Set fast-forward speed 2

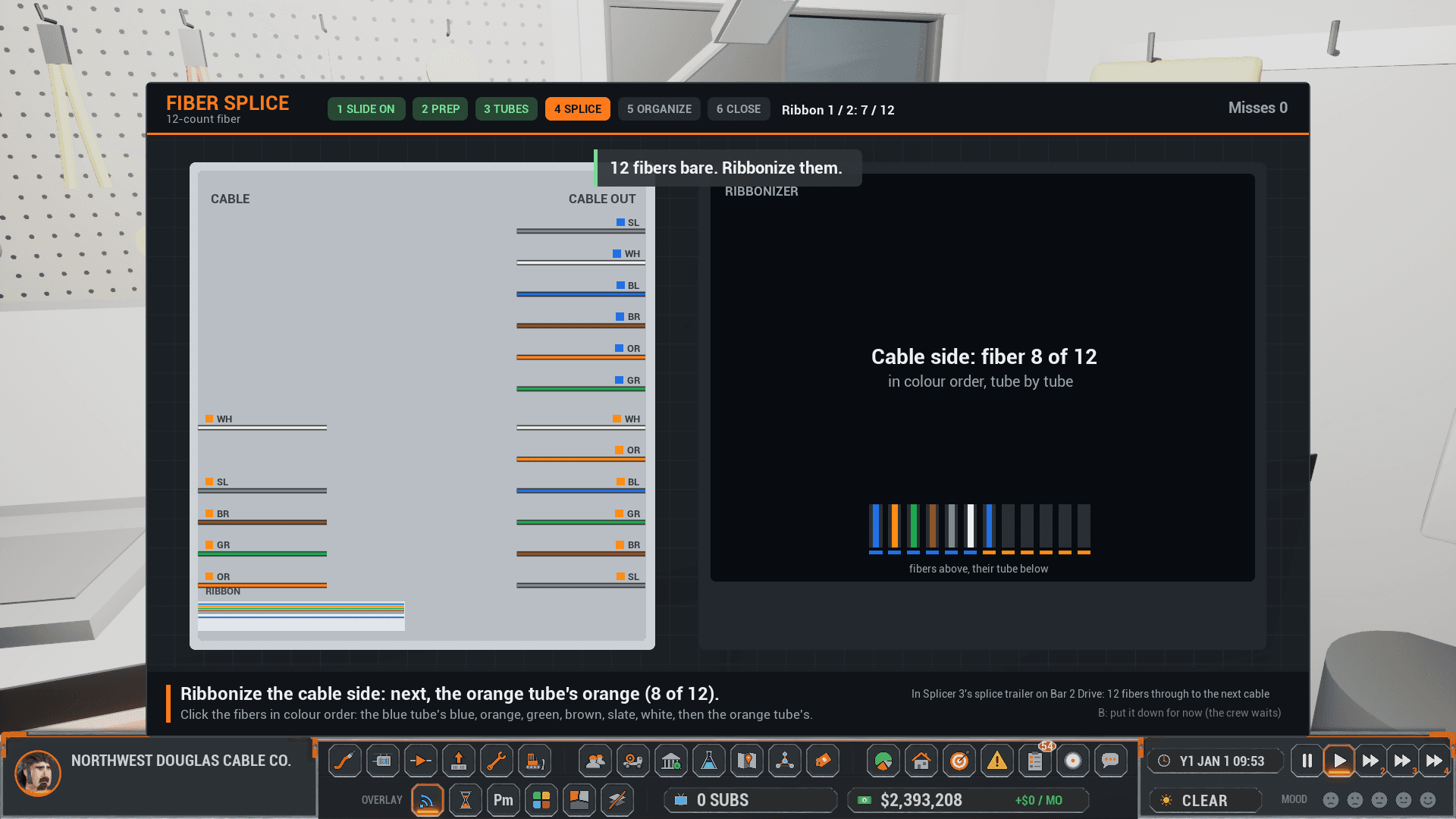[x=1371, y=761]
